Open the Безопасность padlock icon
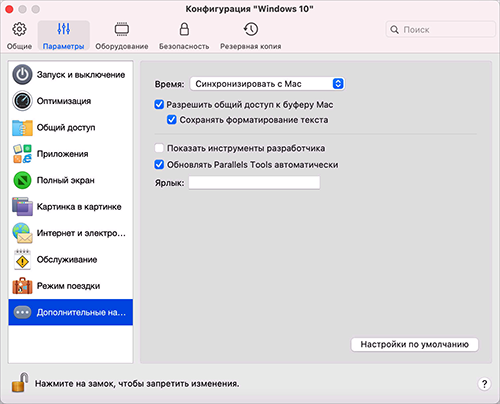Screen dimensions: 500x404 [184, 29]
